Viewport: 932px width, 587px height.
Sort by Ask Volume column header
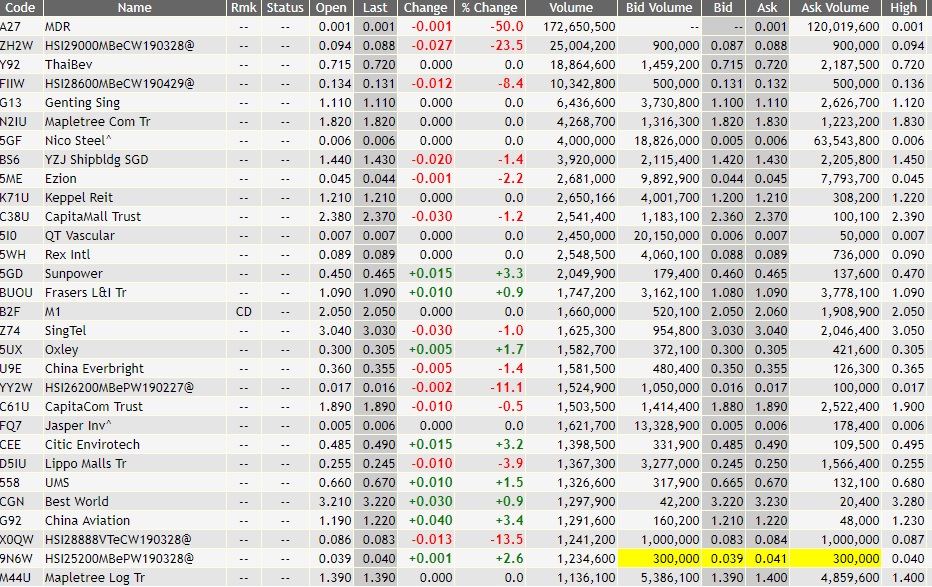(835, 8)
